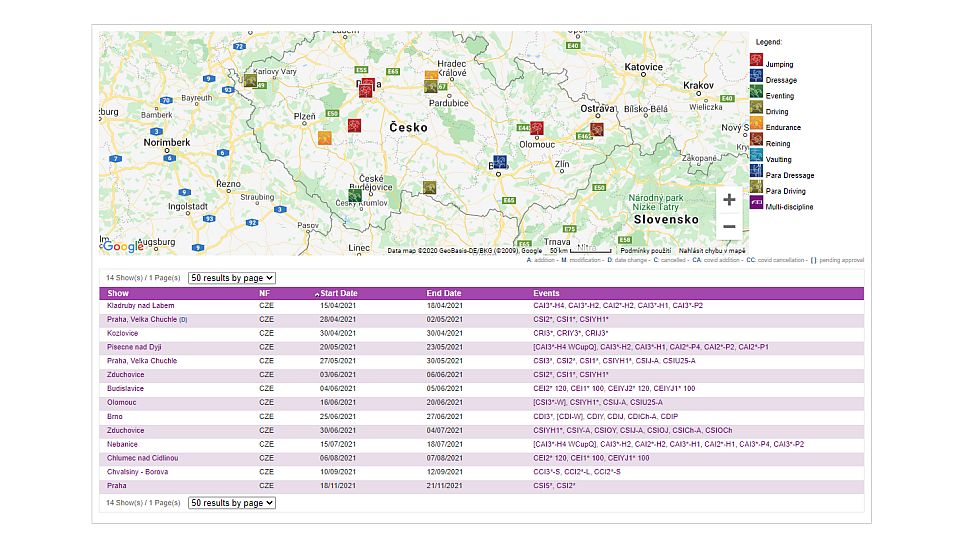The width and height of the screenshot is (960, 540).
Task: Sort table by NF column
Action: pyautogui.click(x=264, y=293)
